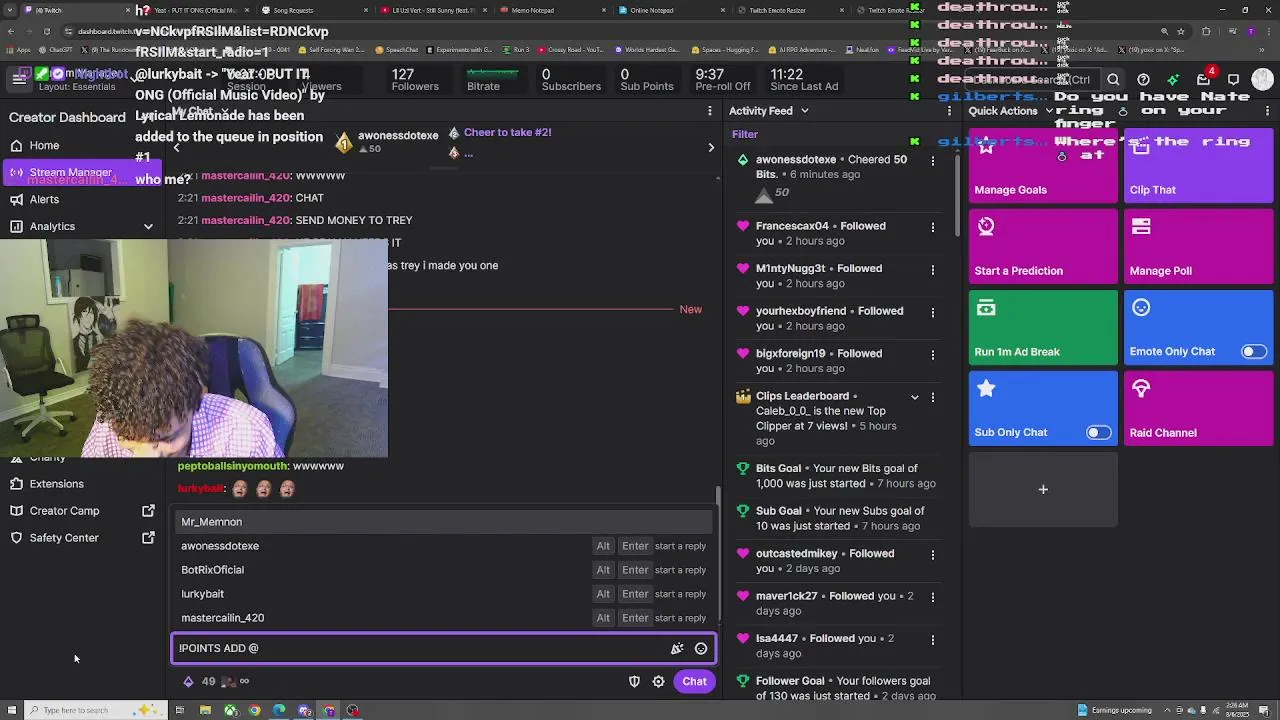Expand the Clips Leaderboard activity entry
The height and width of the screenshot is (720, 1280).
[914, 397]
